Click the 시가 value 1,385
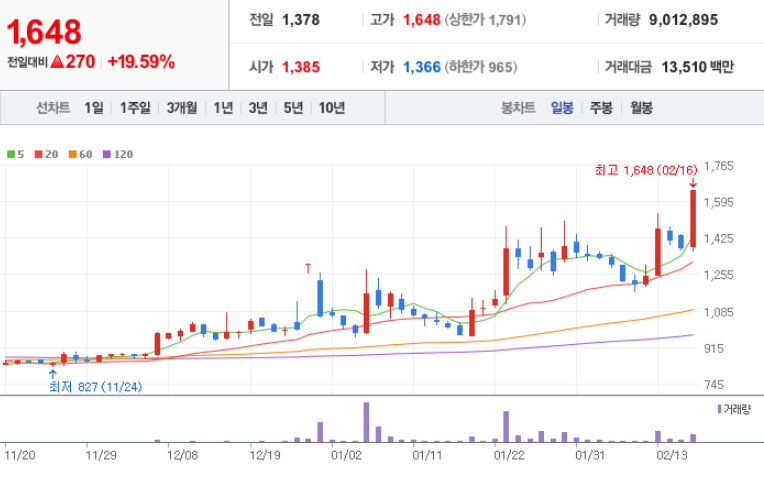Screen dimensions: 764x478 click(x=301, y=67)
